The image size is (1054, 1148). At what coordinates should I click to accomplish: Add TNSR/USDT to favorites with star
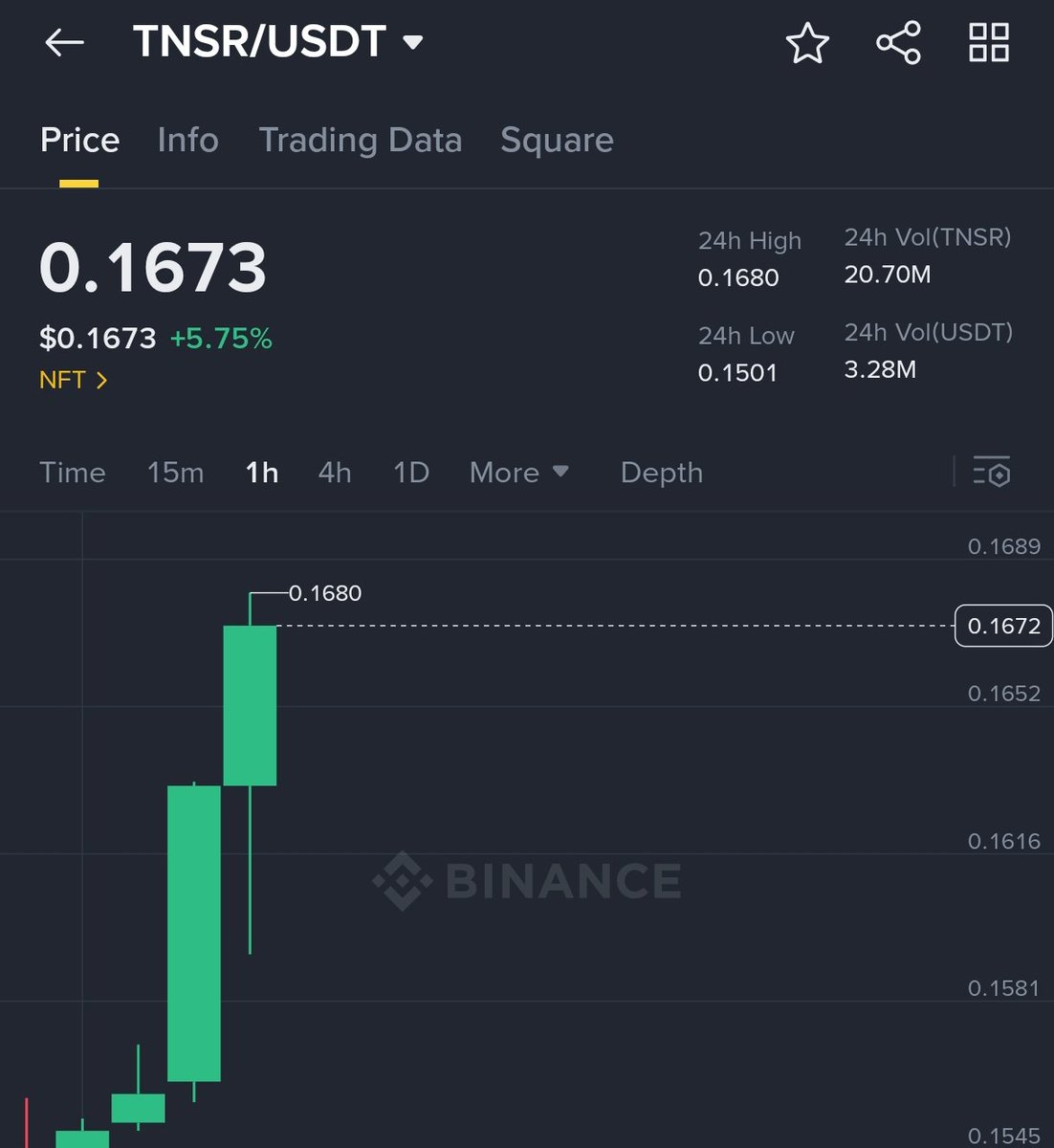coord(807,43)
